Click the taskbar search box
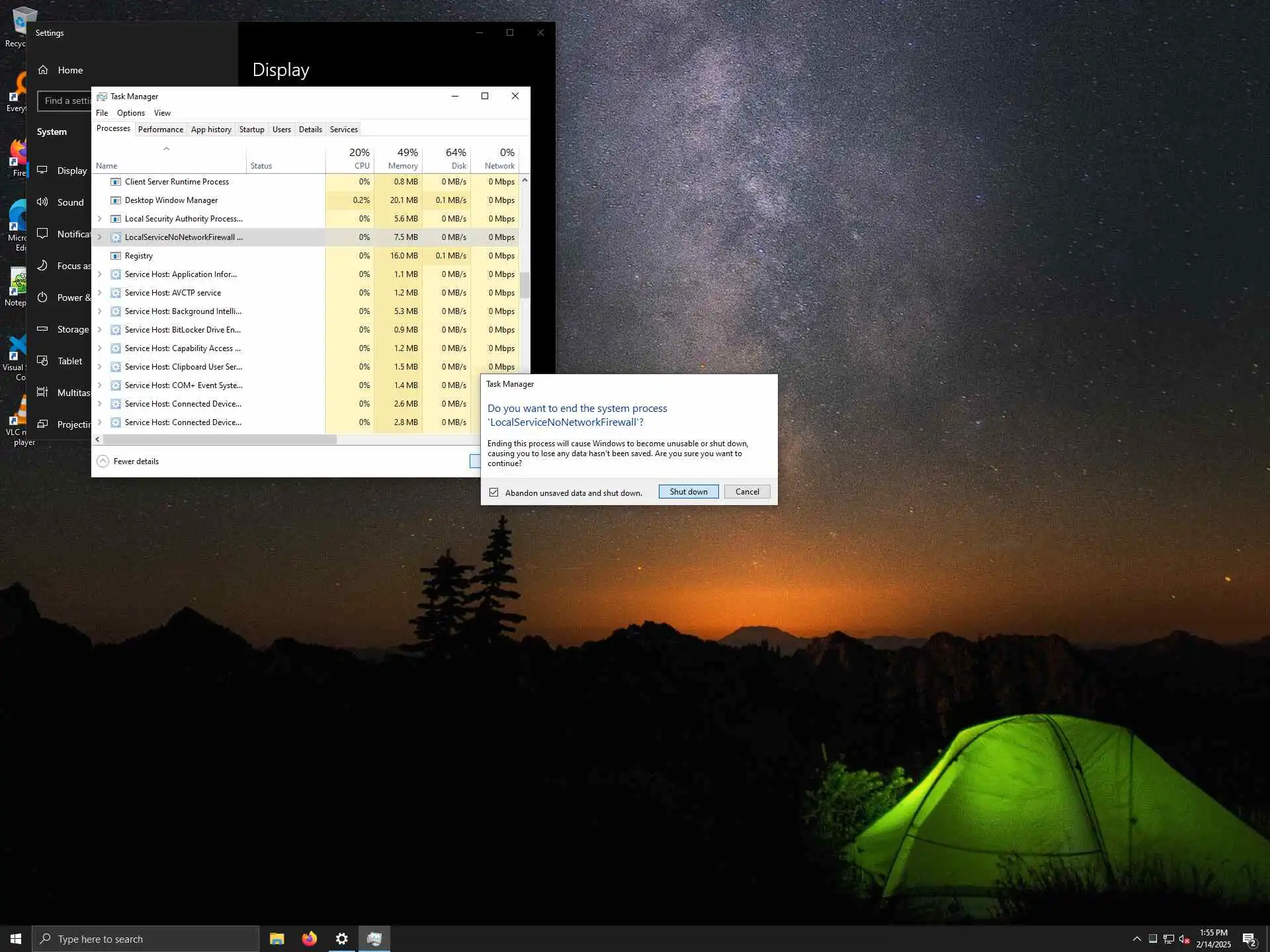This screenshot has height=952, width=1270. [146, 939]
